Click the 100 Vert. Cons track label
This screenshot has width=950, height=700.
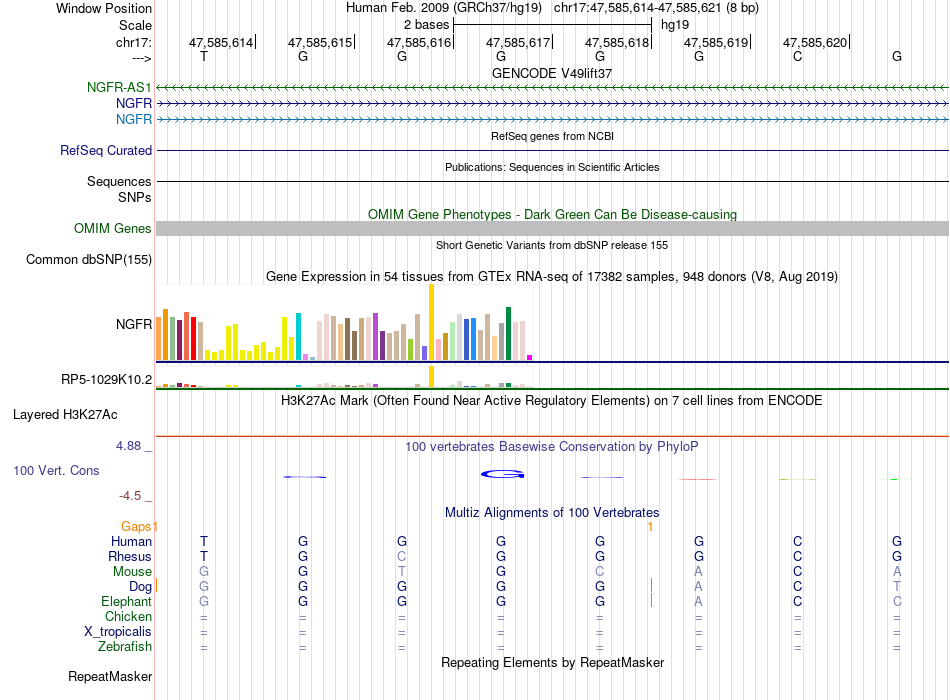[x=56, y=470]
